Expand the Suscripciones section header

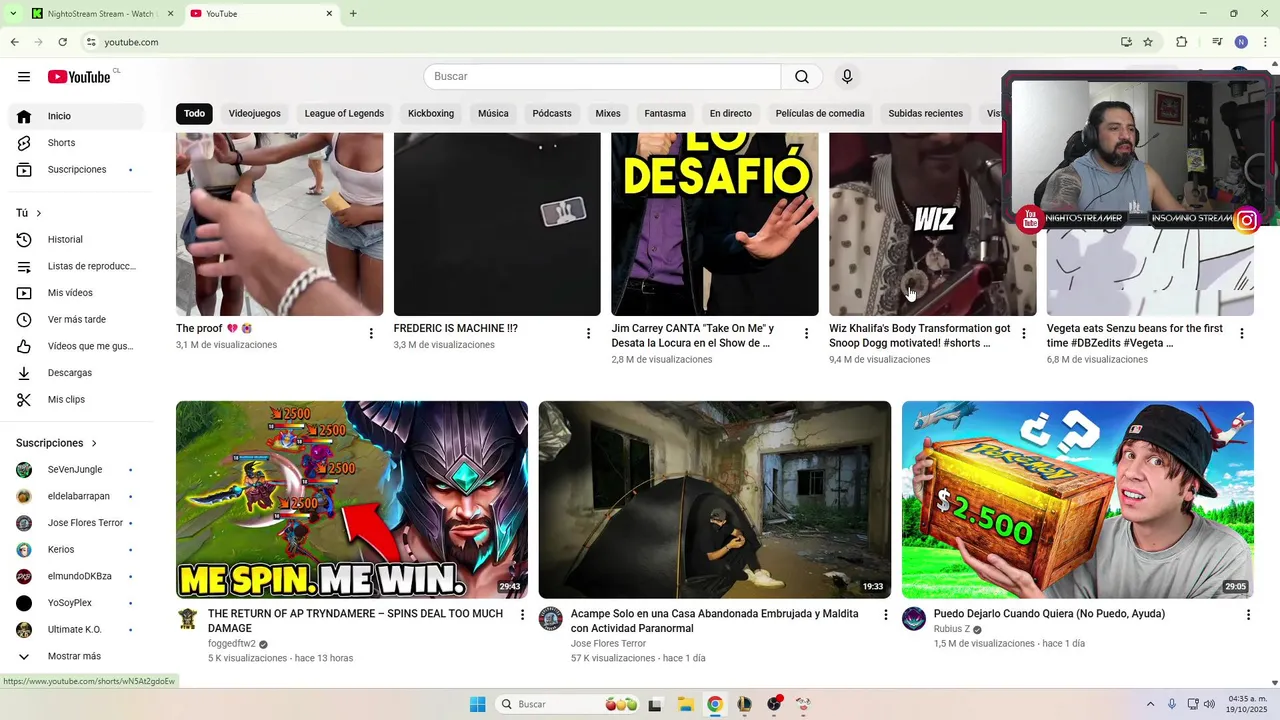57,443
